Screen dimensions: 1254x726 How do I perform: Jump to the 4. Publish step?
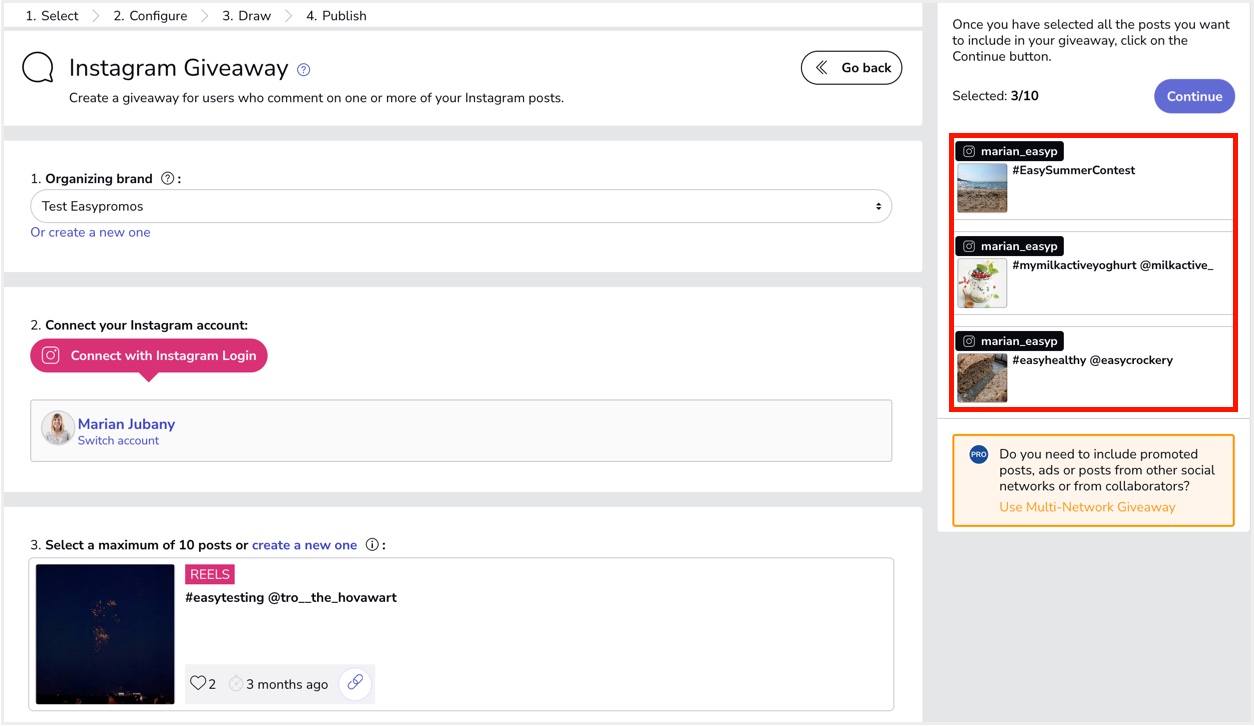336,16
